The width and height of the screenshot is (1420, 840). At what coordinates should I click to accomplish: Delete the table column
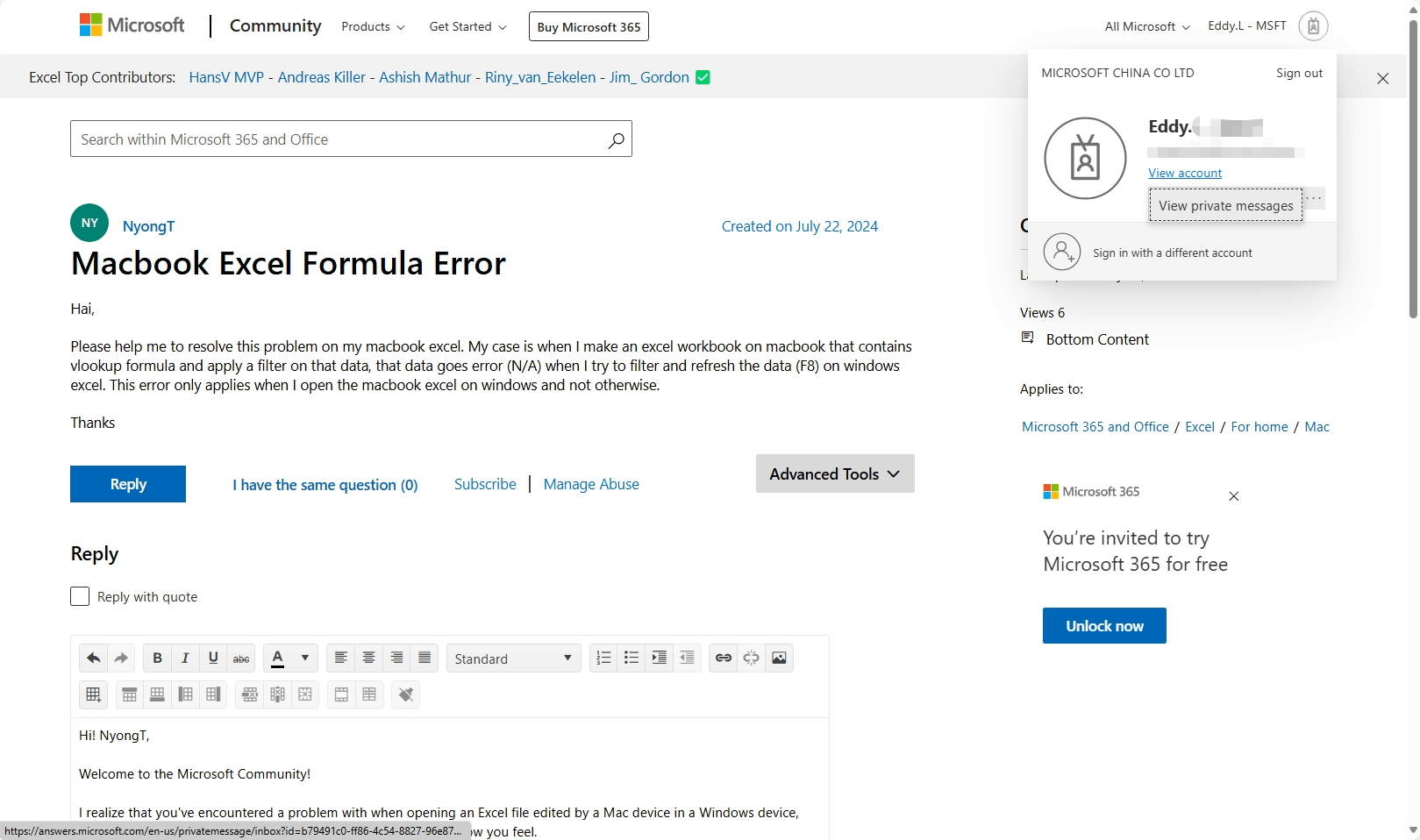click(x=278, y=694)
